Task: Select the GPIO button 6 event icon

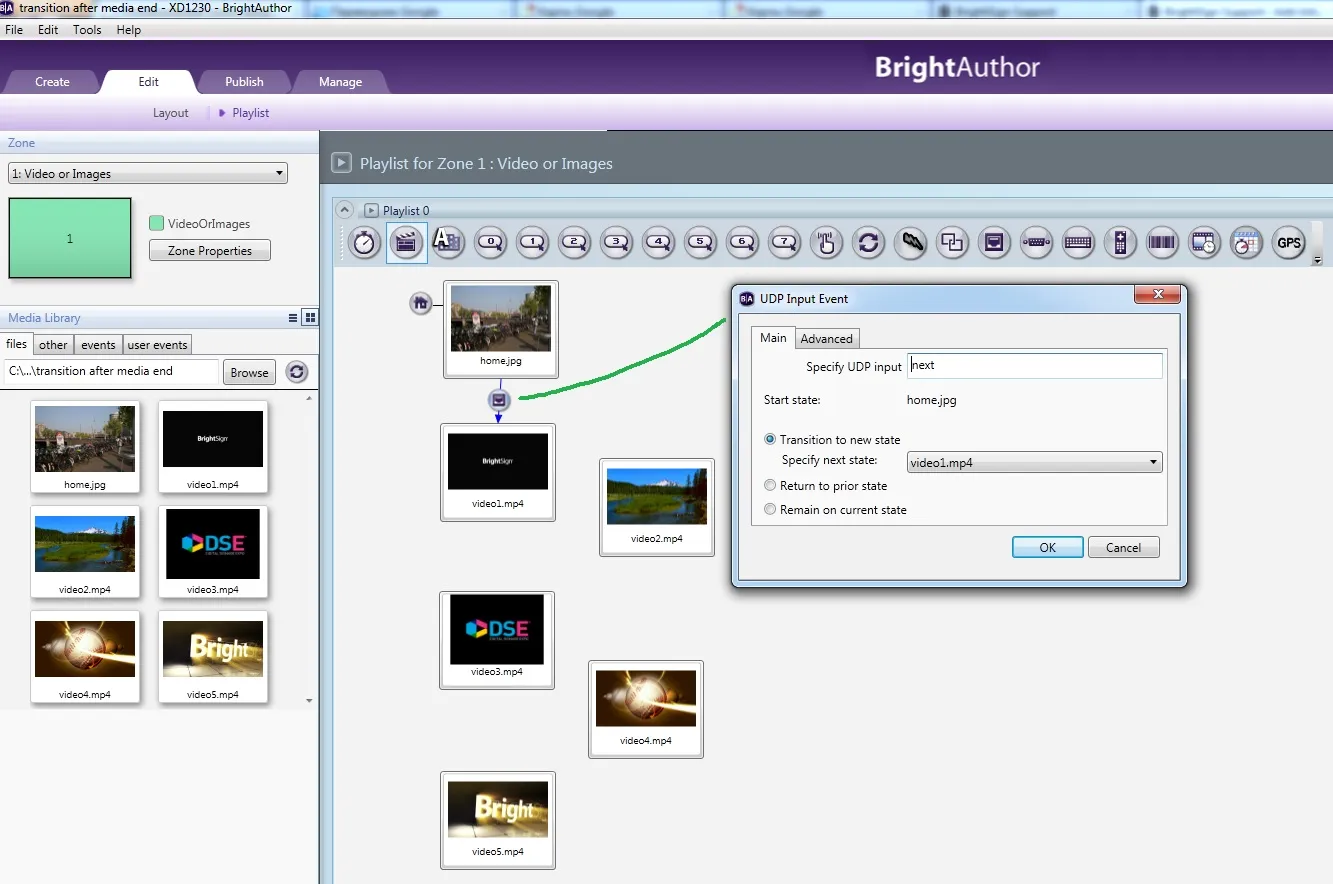Action: (742, 242)
